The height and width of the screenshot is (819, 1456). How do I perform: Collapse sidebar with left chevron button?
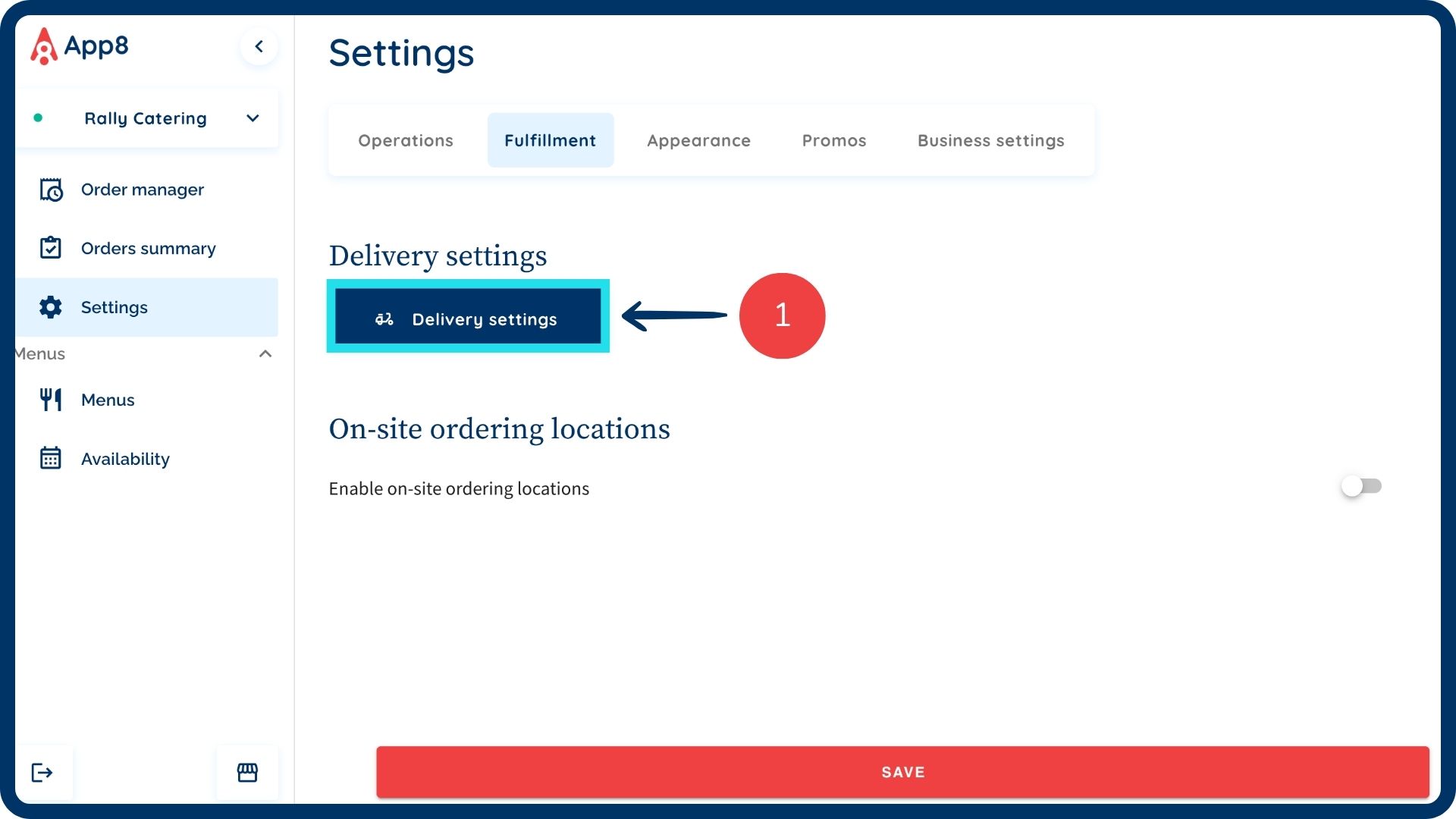point(259,46)
